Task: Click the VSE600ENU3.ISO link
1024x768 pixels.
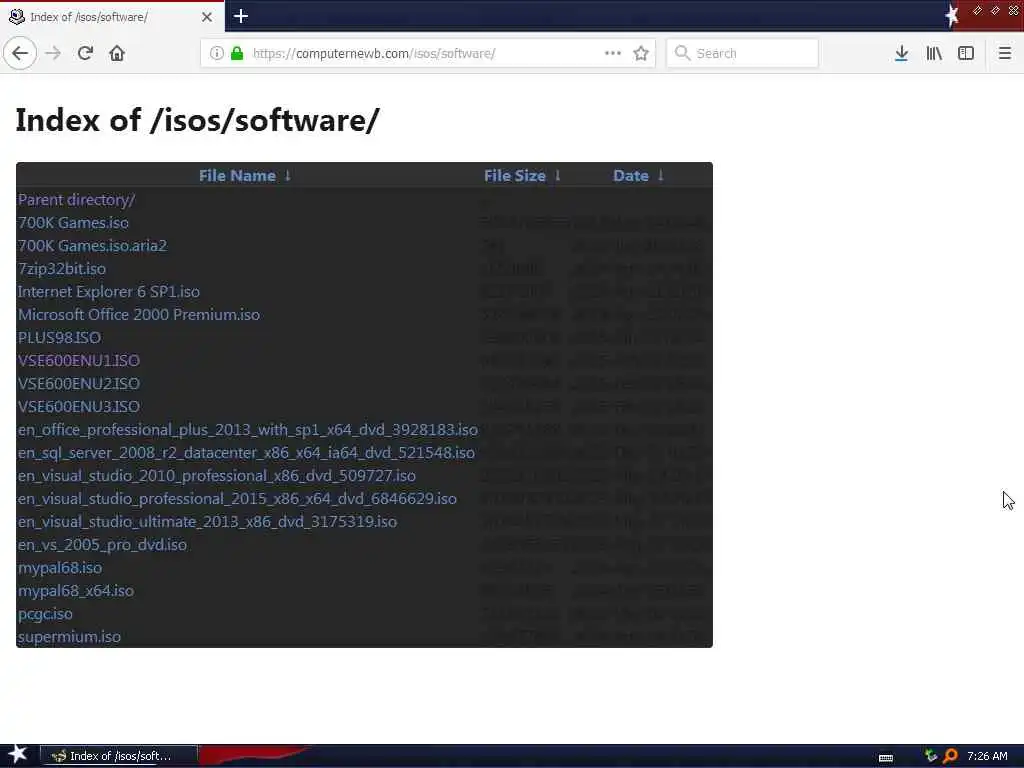Action: point(78,407)
